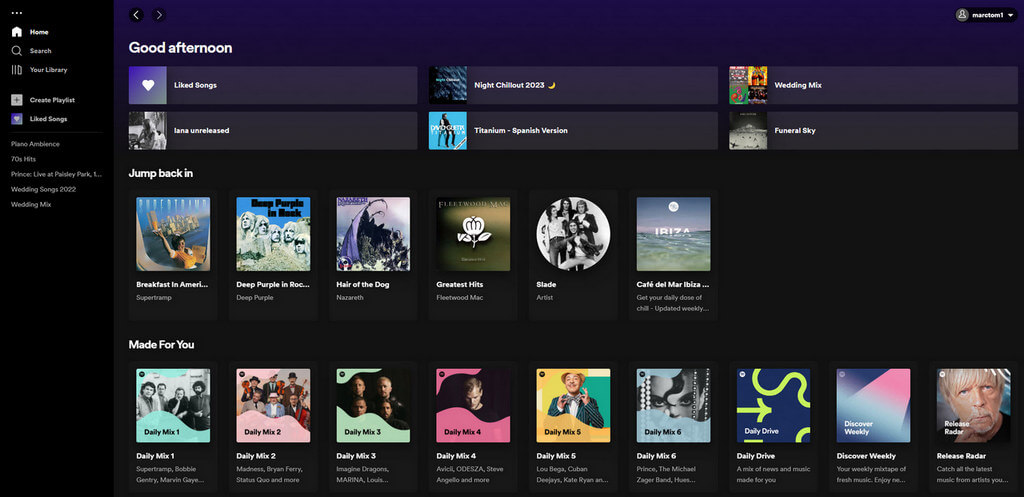Click the Discover Weekly cover
This screenshot has width=1024, height=497.
874,406
